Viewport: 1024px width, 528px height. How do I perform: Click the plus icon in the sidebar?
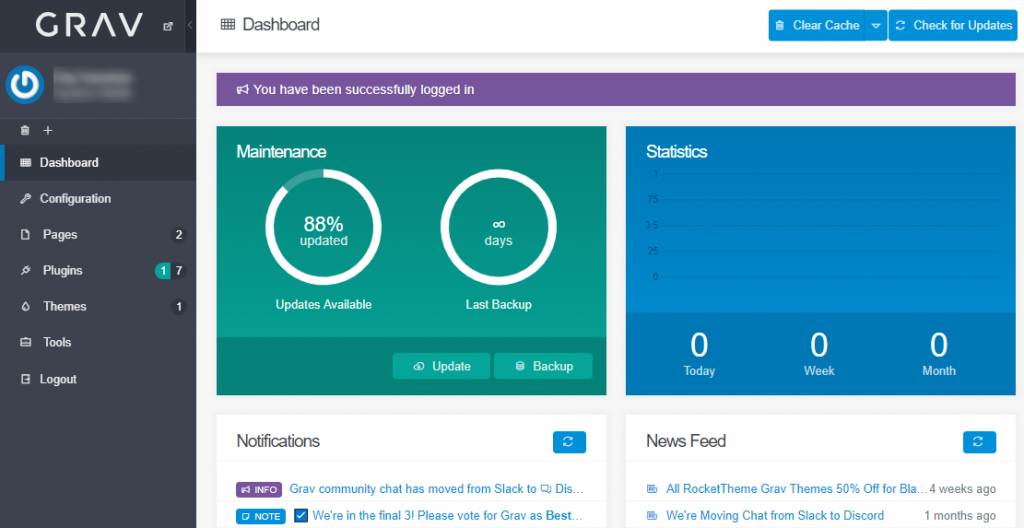[47, 131]
